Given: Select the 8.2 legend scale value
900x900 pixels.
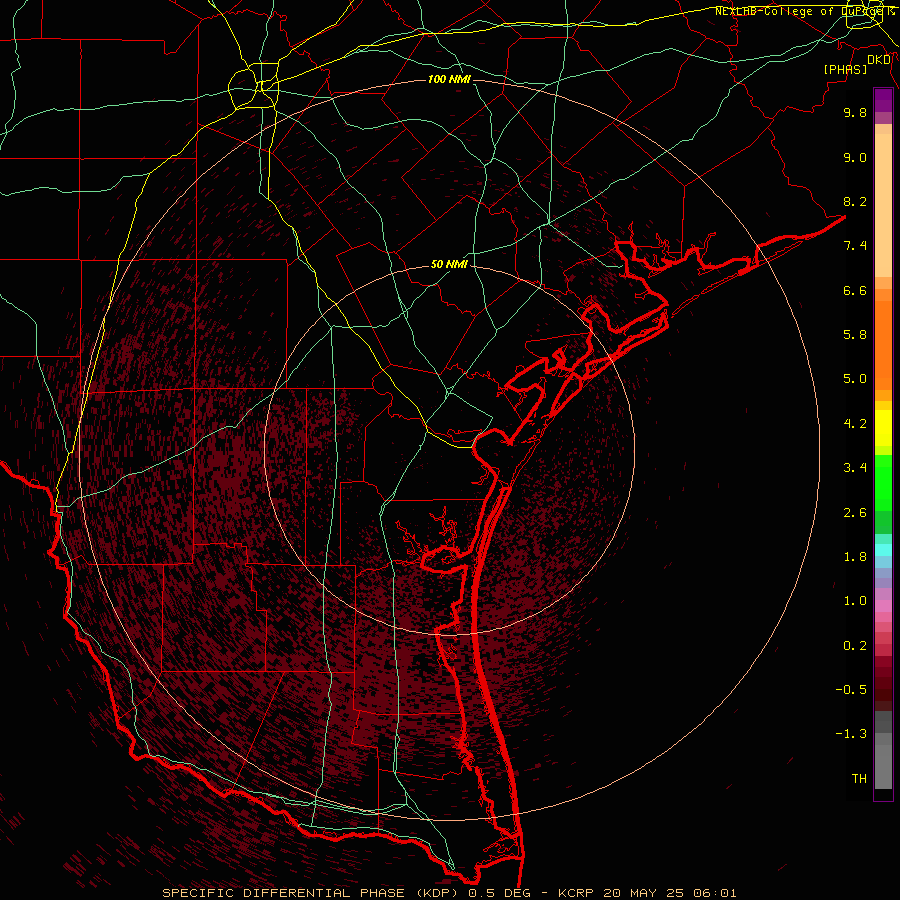Looking at the screenshot, I should pos(855,201).
